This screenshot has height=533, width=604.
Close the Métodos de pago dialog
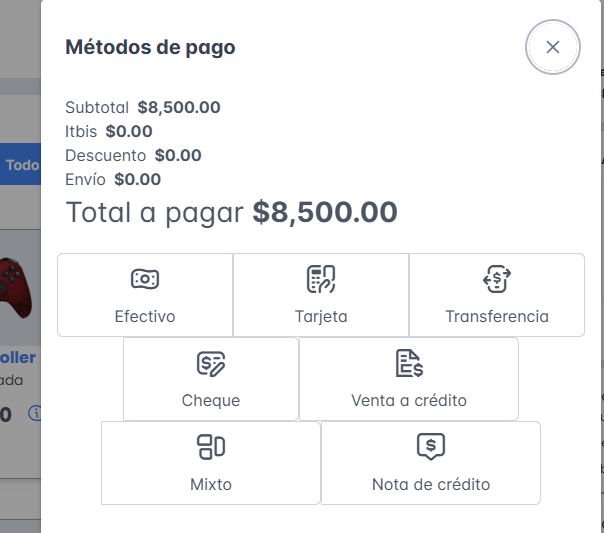[553, 47]
